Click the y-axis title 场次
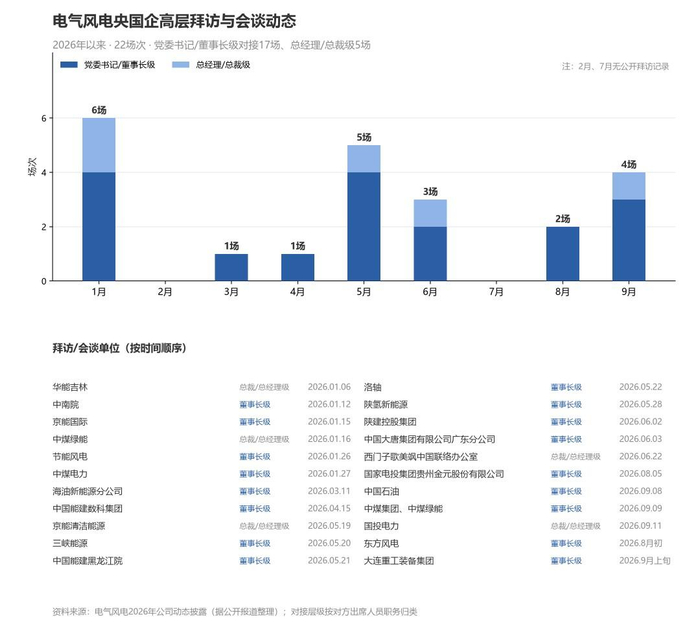This screenshot has height=622, width=700. (x=33, y=167)
